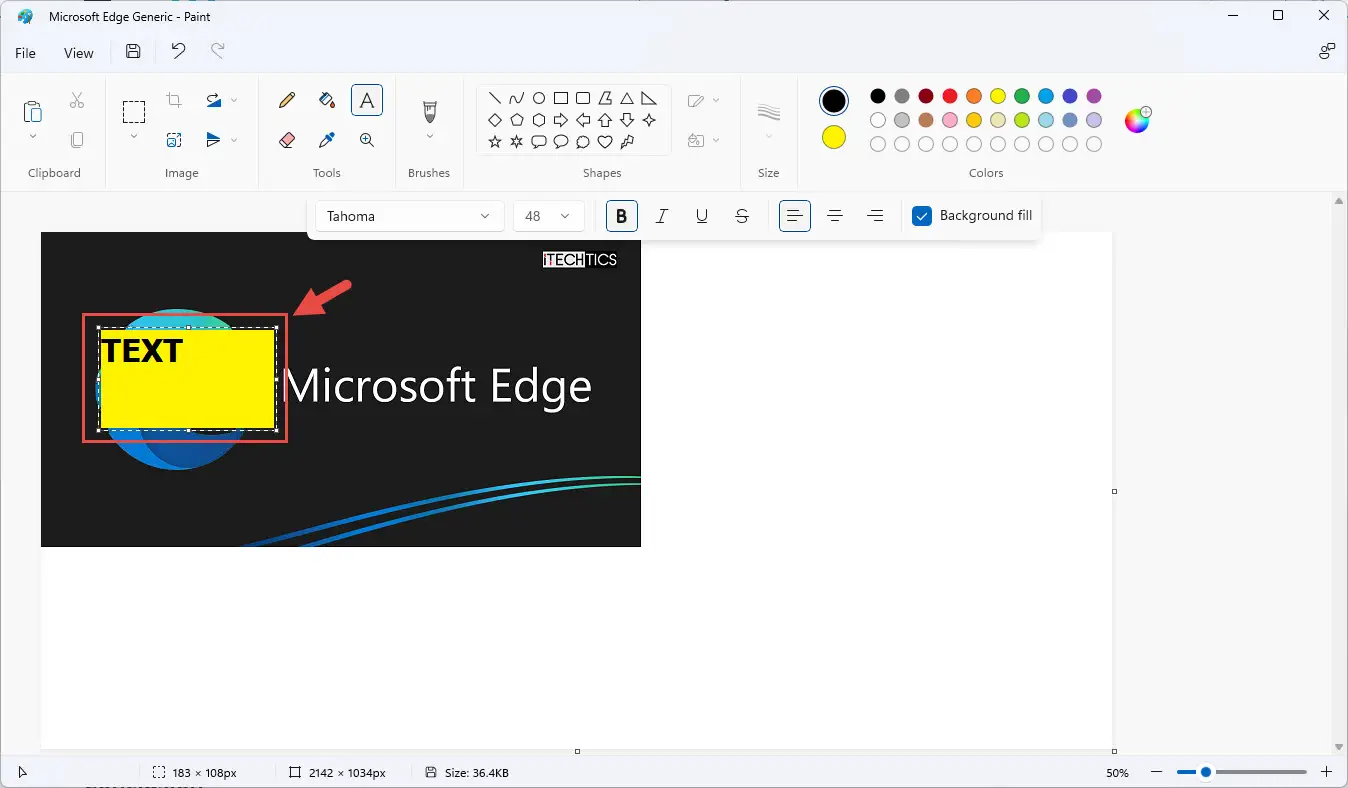Screen dimensions: 1348x788
Task: Open the Tahoma font family dropdown
Action: 409,216
